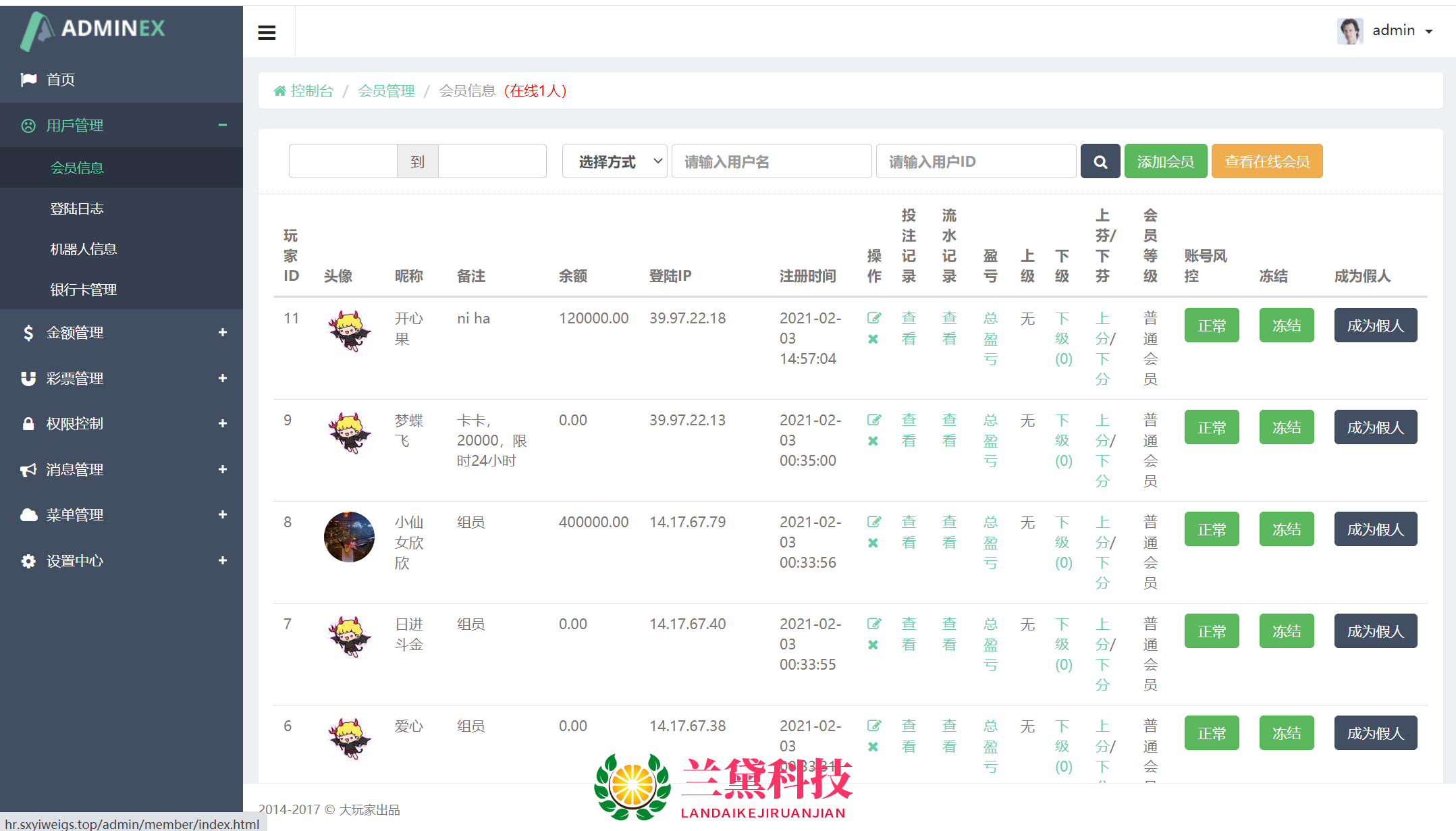Click edit icon for member ID 8
Image resolution: width=1456 pixels, height=831 pixels.
pyautogui.click(x=873, y=522)
